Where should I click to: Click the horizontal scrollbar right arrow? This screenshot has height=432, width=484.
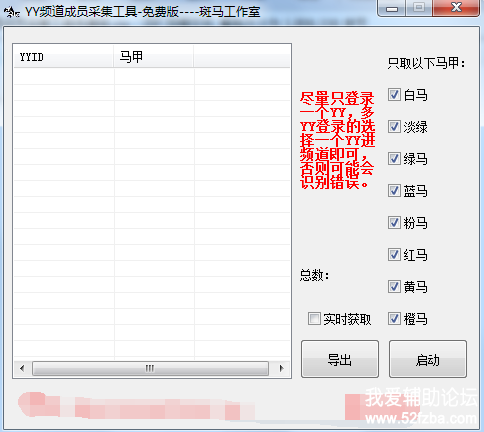[x=281, y=368]
